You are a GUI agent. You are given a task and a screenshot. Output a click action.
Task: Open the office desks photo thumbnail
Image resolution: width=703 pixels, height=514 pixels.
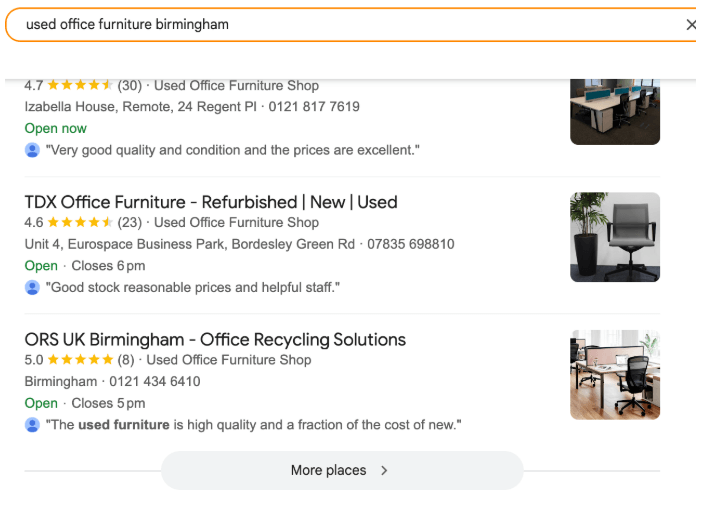point(614,110)
